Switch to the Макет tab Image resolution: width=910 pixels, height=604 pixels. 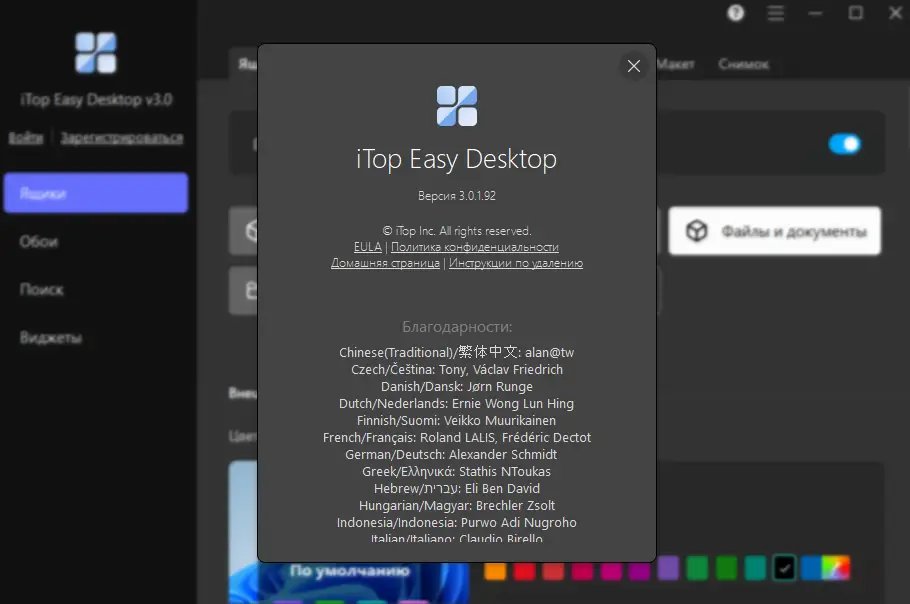pyautogui.click(x=676, y=64)
